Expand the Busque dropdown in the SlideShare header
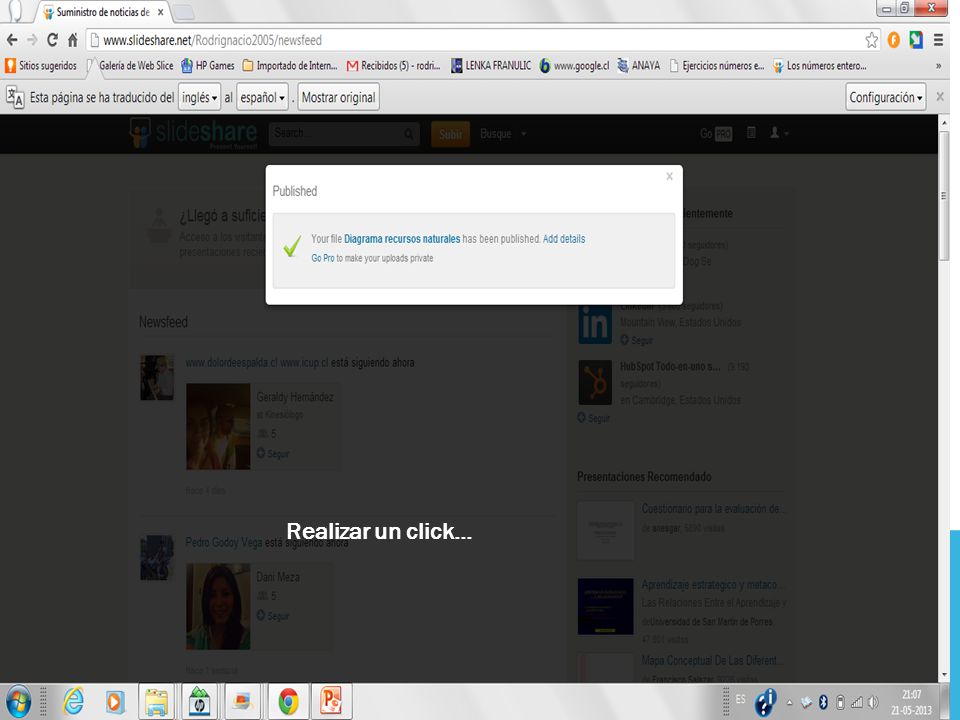 pyautogui.click(x=503, y=133)
